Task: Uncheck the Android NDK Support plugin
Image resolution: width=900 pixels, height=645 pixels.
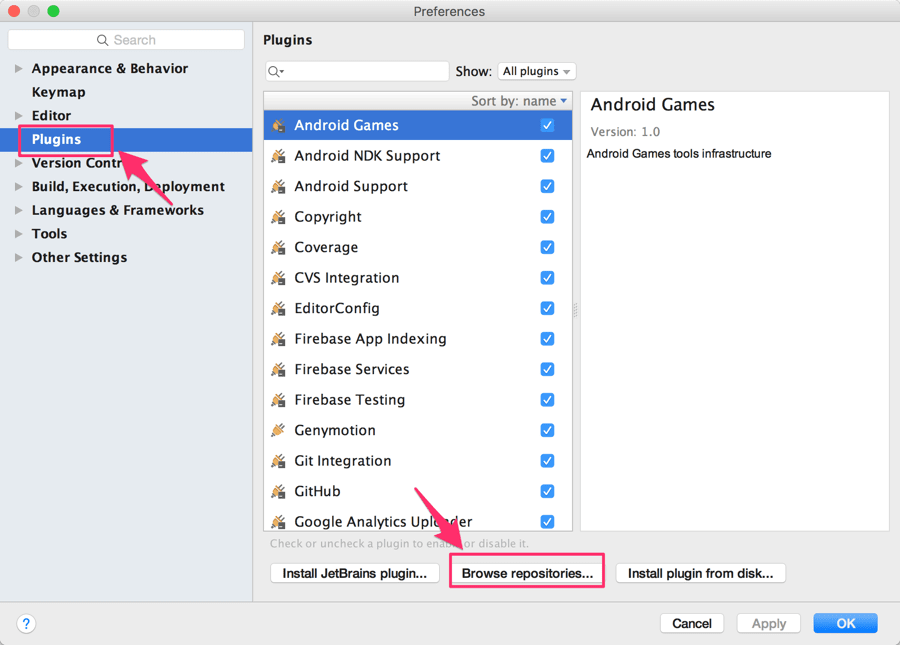Action: tap(547, 156)
